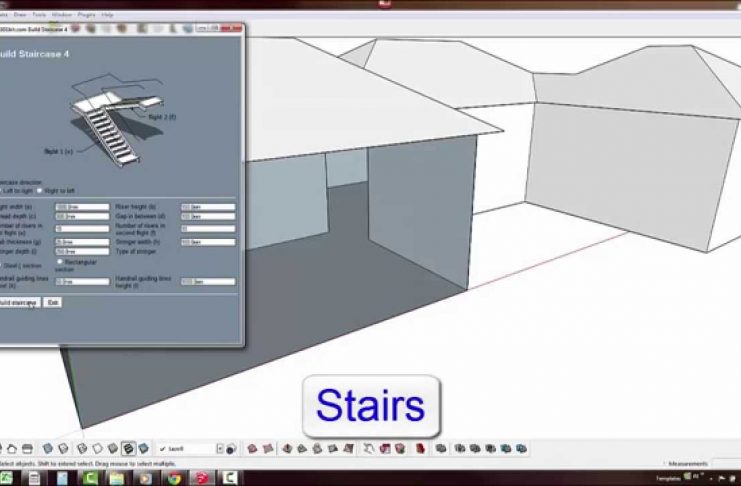Open Google Chrome from the taskbar

pyautogui.click(x=173, y=478)
